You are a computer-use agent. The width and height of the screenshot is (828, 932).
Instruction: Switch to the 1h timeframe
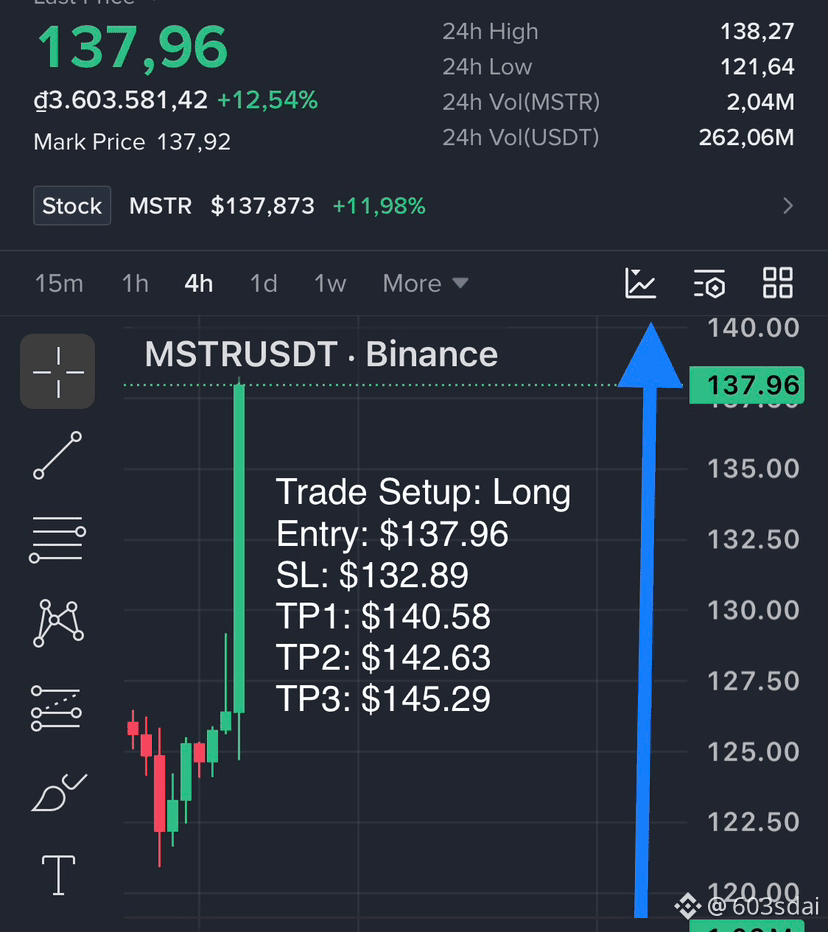click(135, 284)
